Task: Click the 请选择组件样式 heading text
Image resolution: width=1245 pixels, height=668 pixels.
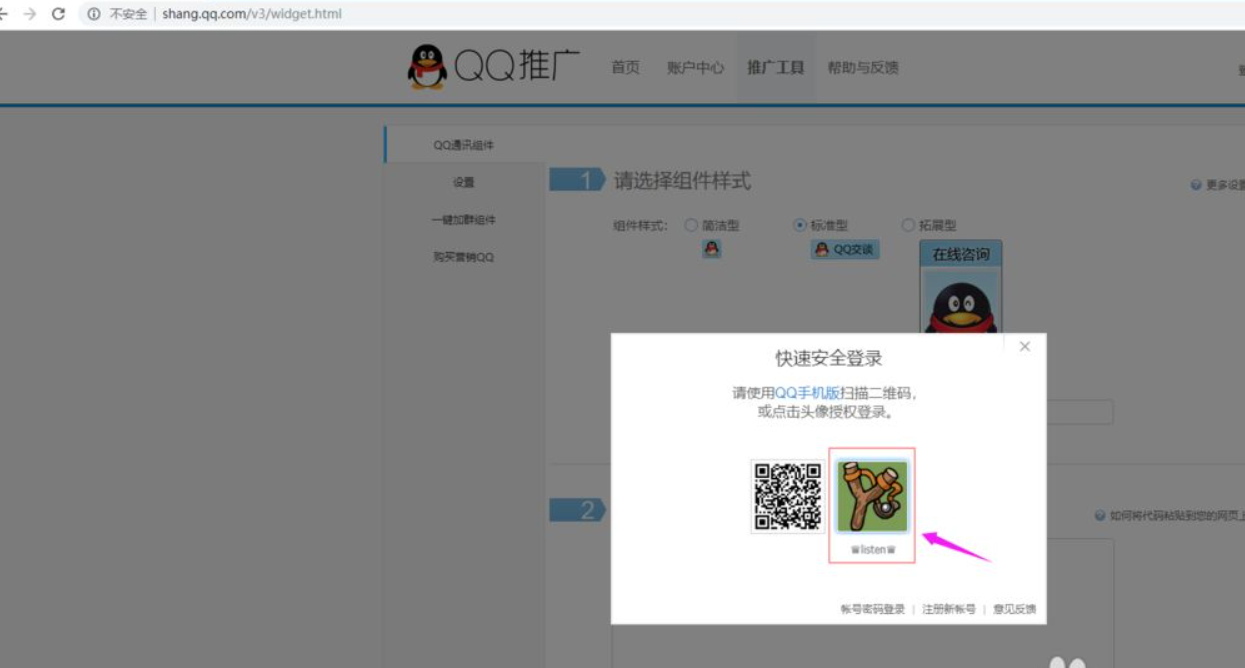Action: point(682,181)
